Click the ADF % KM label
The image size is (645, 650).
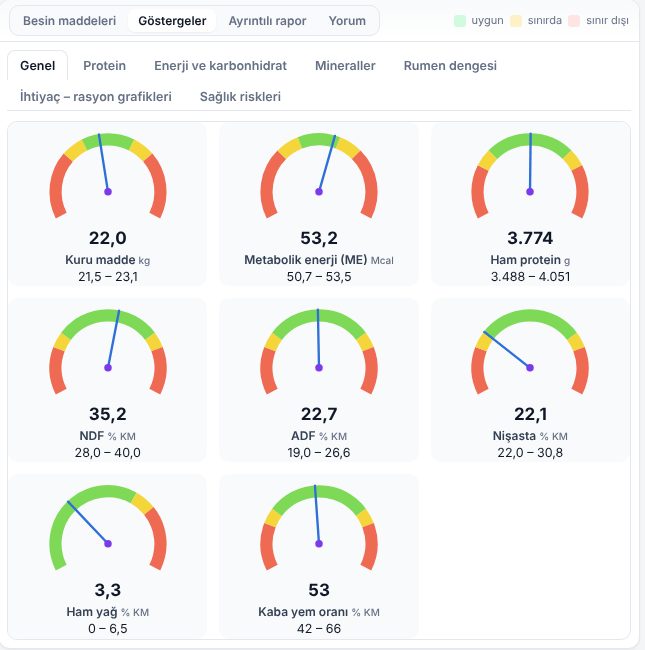(x=319, y=436)
